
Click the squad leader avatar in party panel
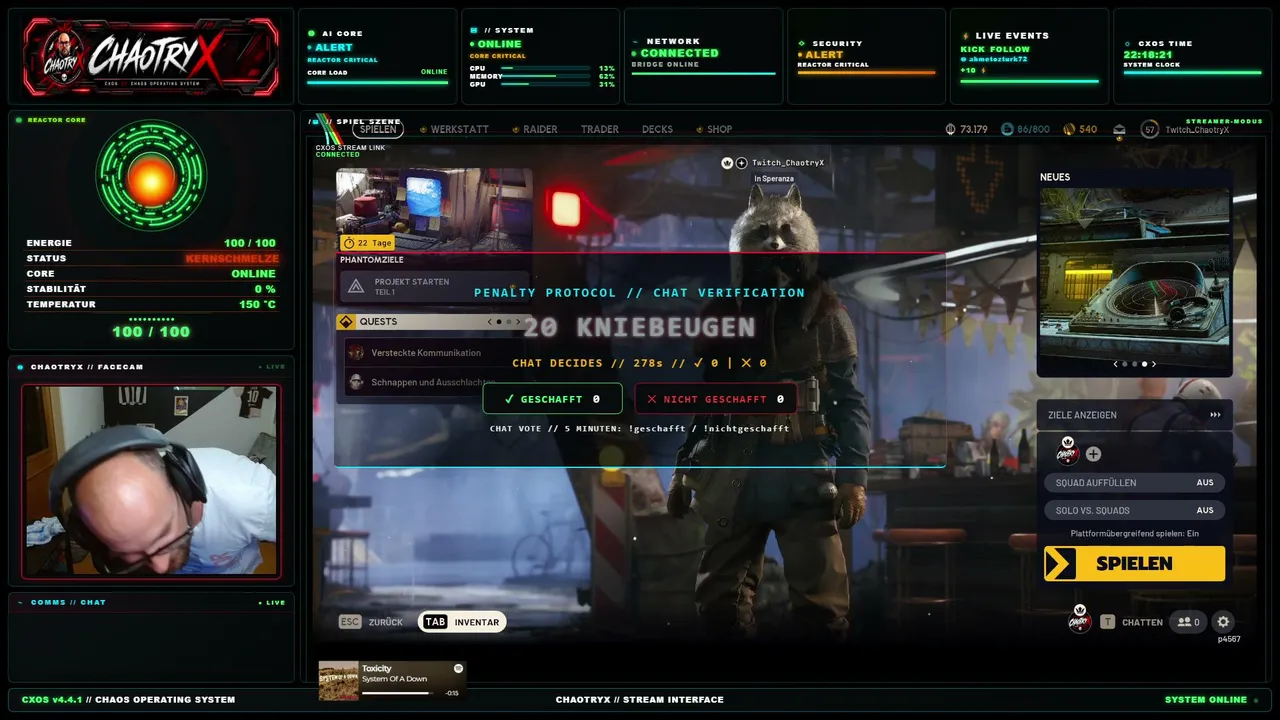tap(1067, 452)
